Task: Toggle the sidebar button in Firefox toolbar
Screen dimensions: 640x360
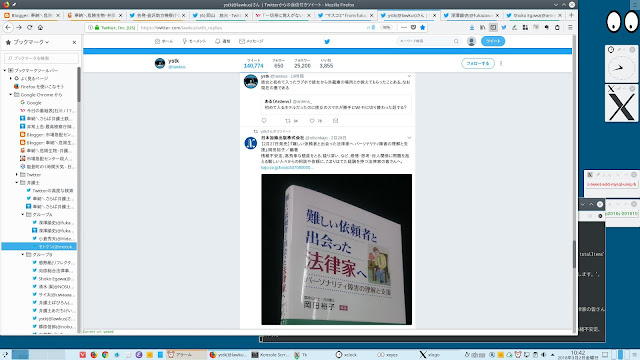Action: point(493,27)
